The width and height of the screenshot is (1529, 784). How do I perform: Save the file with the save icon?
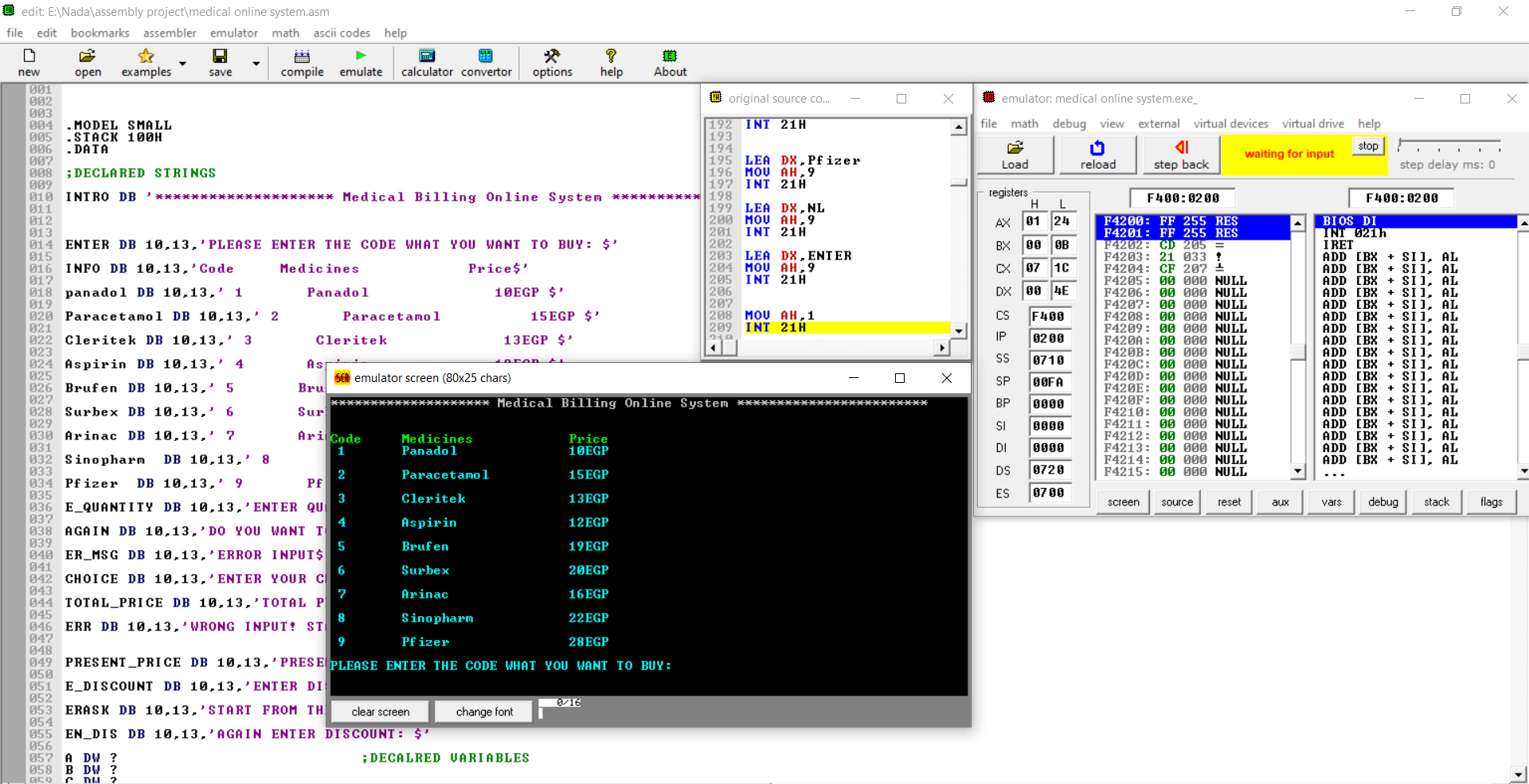221,62
